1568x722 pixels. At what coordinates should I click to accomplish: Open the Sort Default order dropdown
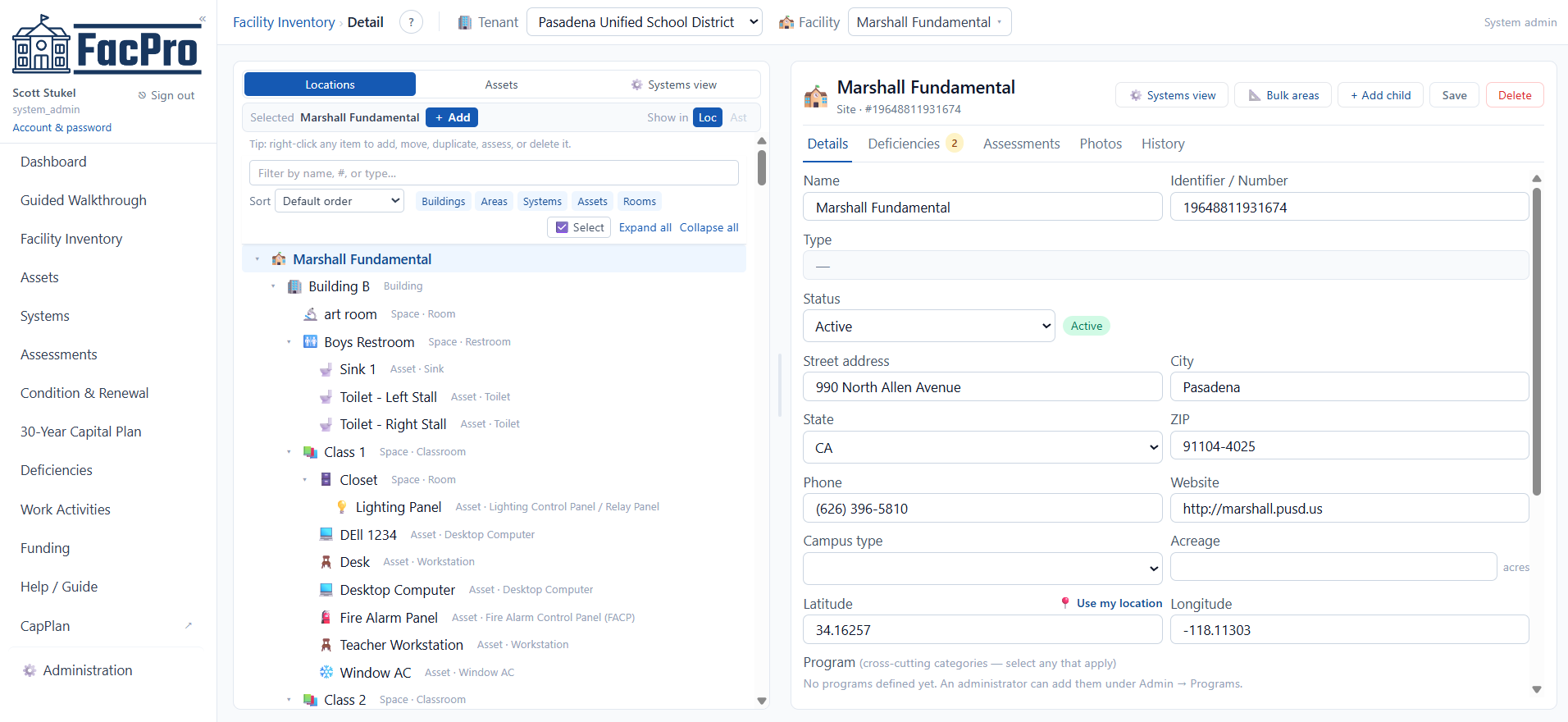click(x=340, y=201)
